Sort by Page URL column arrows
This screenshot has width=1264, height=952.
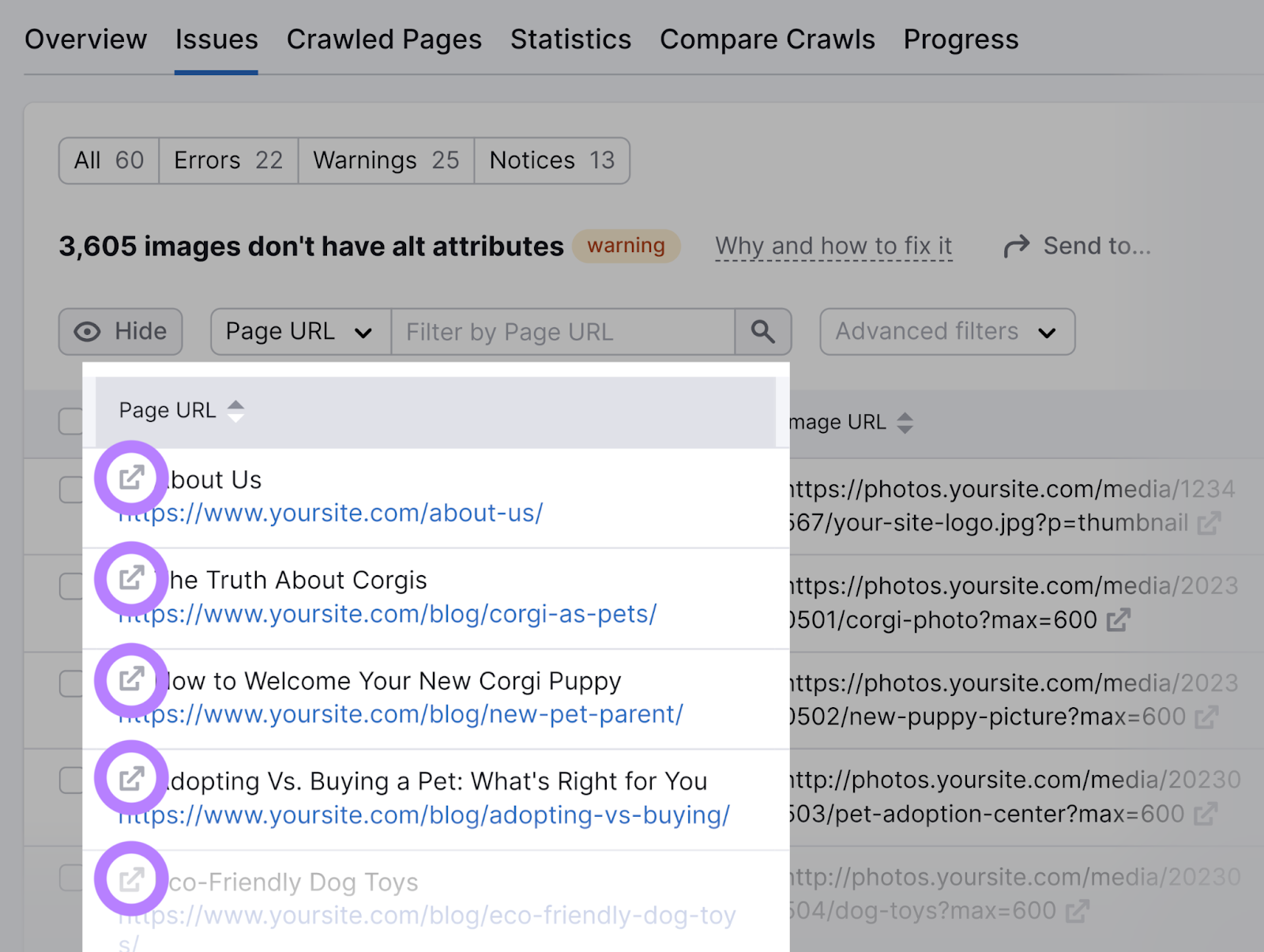pos(235,411)
